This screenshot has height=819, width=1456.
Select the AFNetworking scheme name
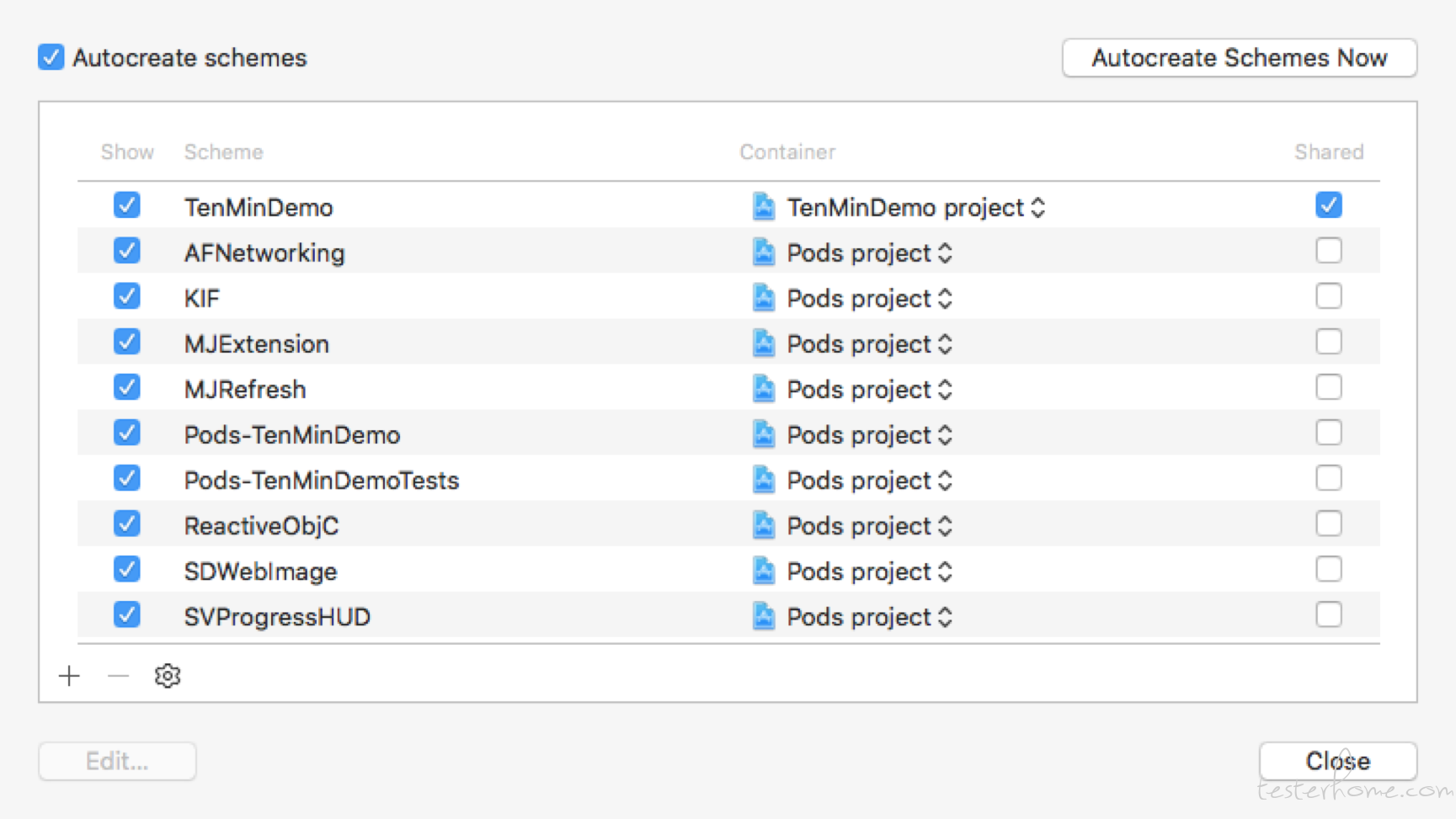(264, 253)
